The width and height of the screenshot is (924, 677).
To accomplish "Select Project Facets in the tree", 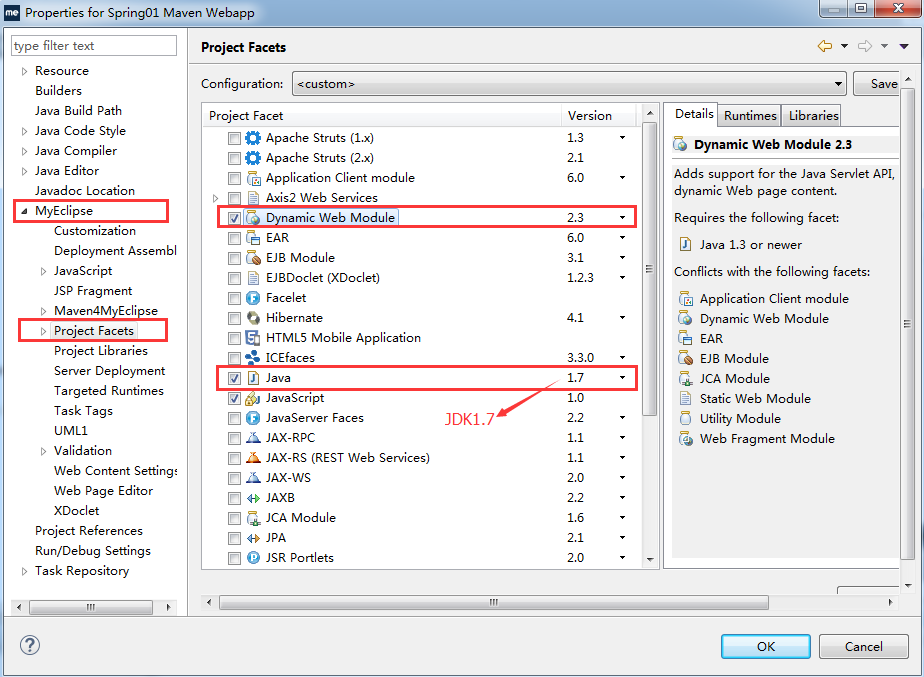I will pyautogui.click(x=94, y=331).
